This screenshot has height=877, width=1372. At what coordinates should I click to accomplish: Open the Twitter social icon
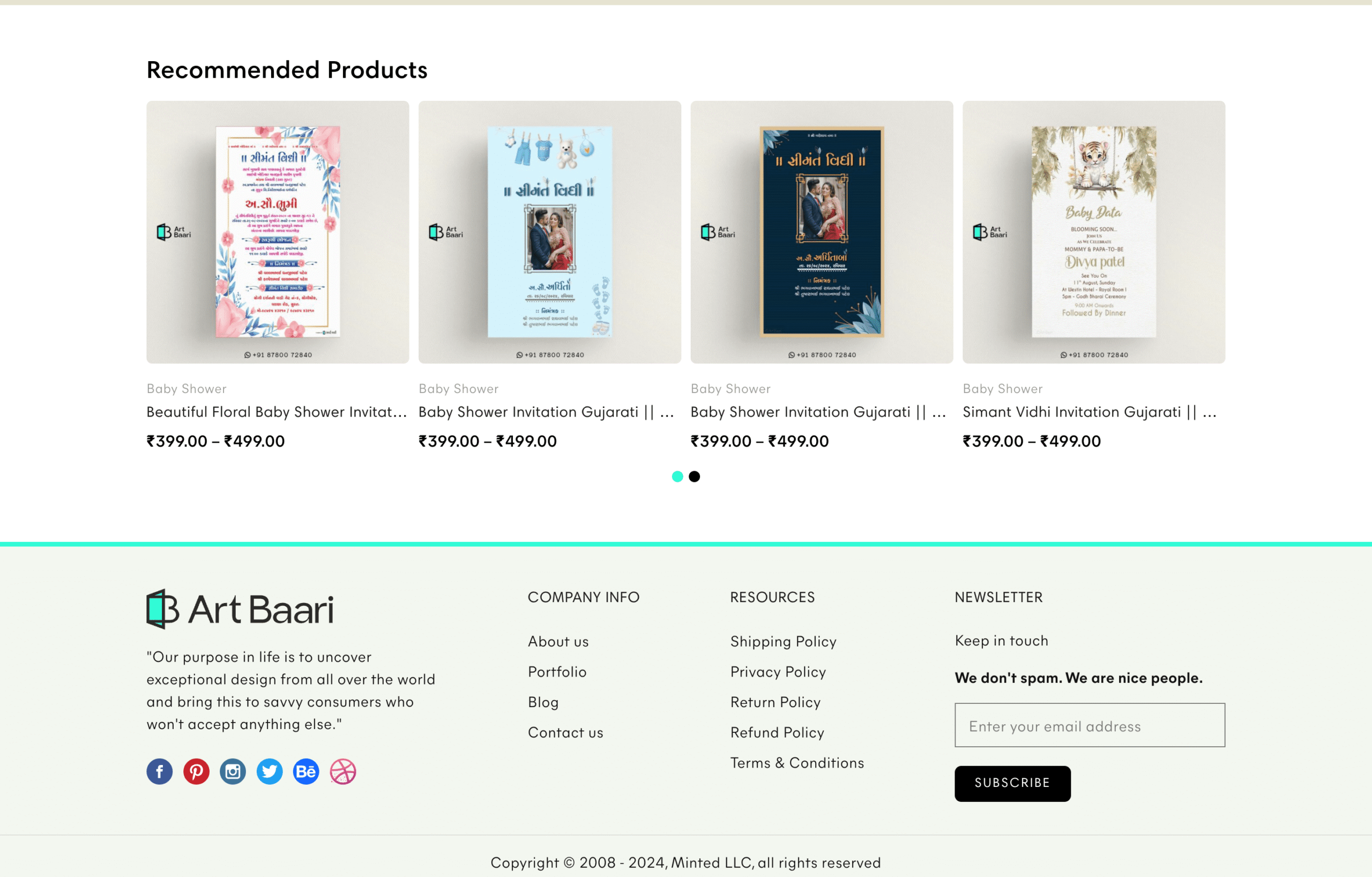[x=270, y=771]
